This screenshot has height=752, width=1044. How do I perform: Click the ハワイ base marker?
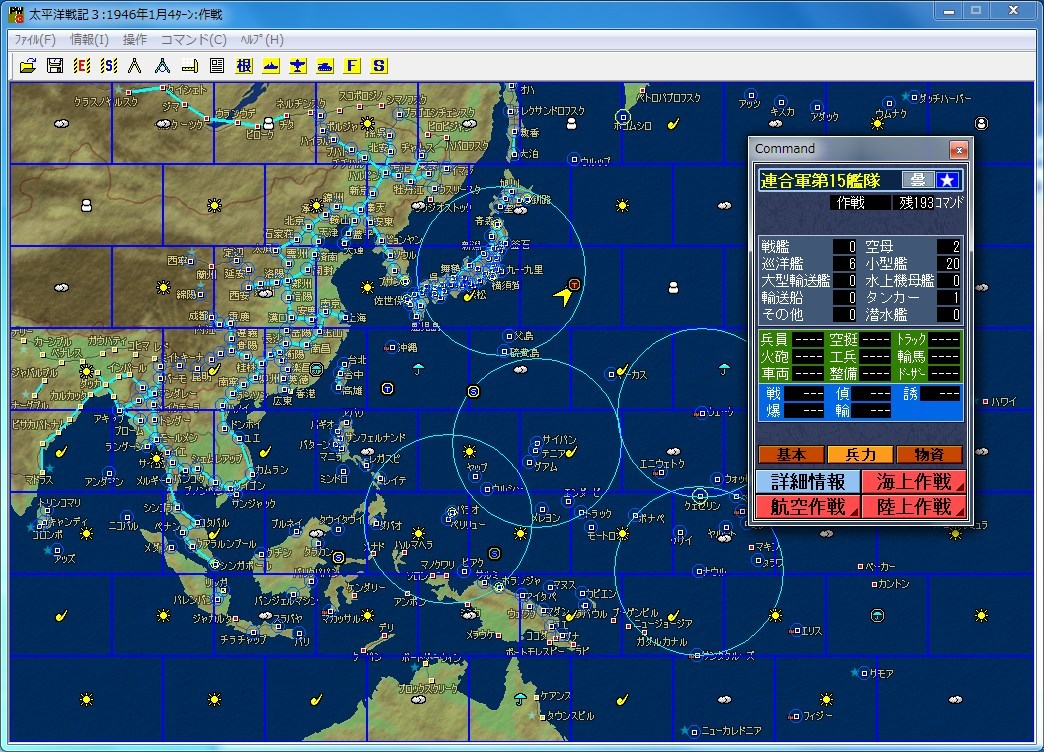[x=985, y=402]
